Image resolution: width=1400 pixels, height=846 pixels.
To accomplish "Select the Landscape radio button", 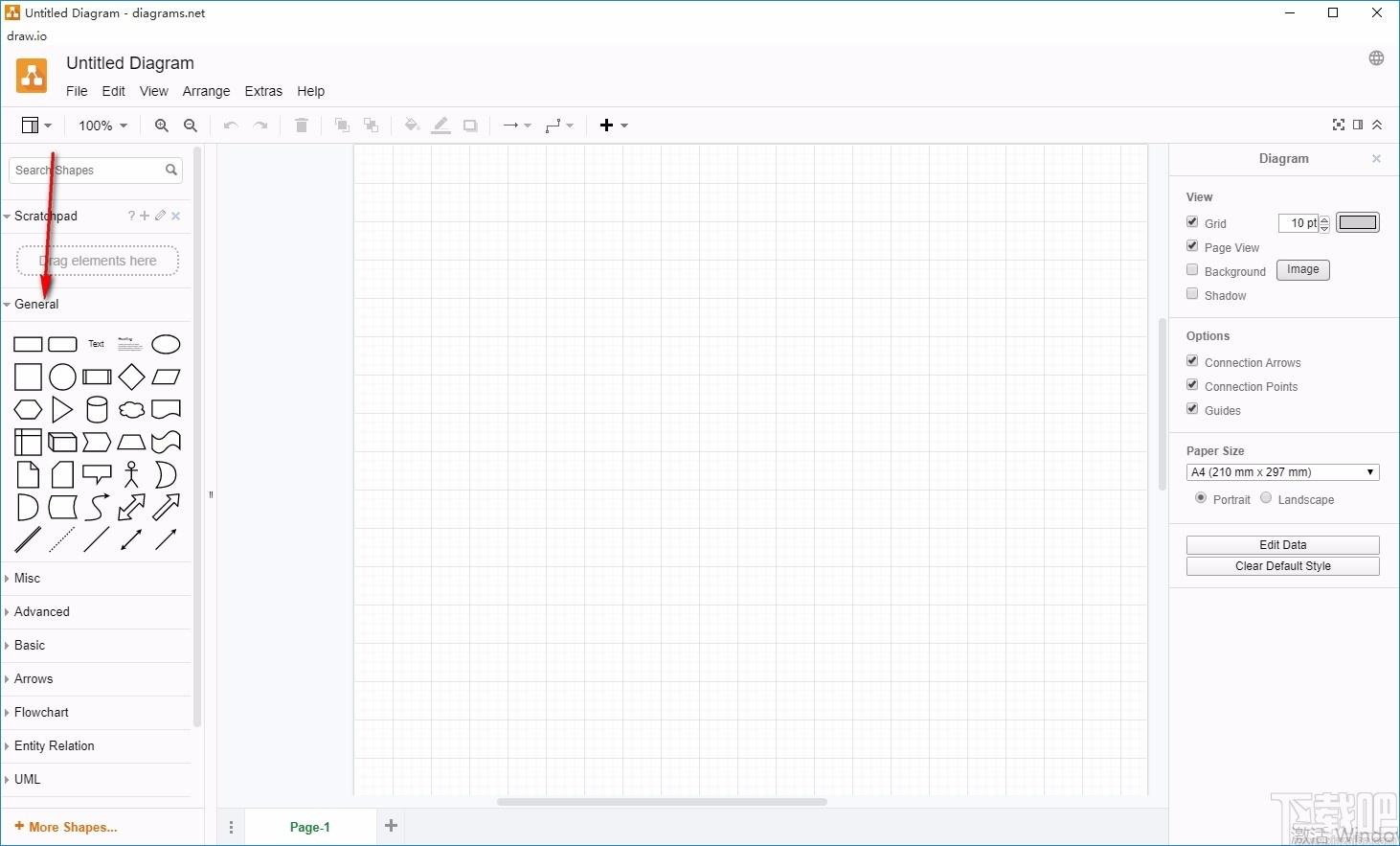I will click(x=1266, y=498).
